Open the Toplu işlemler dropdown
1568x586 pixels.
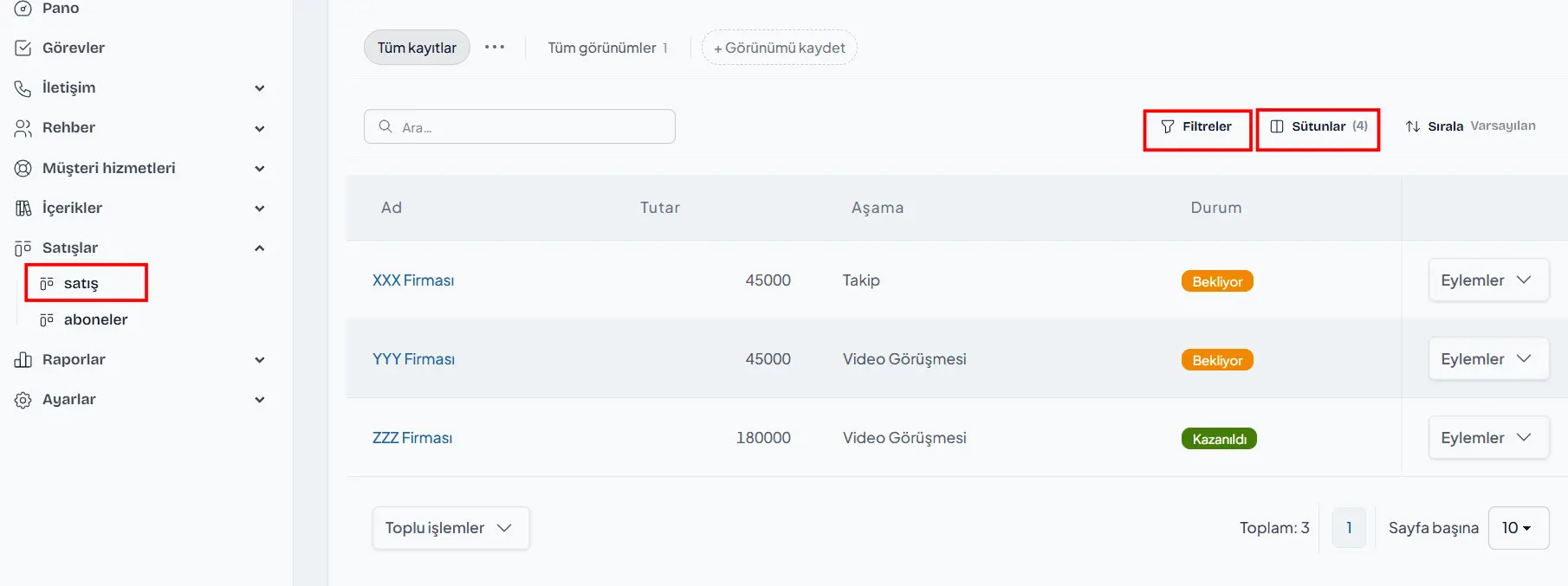pos(450,528)
